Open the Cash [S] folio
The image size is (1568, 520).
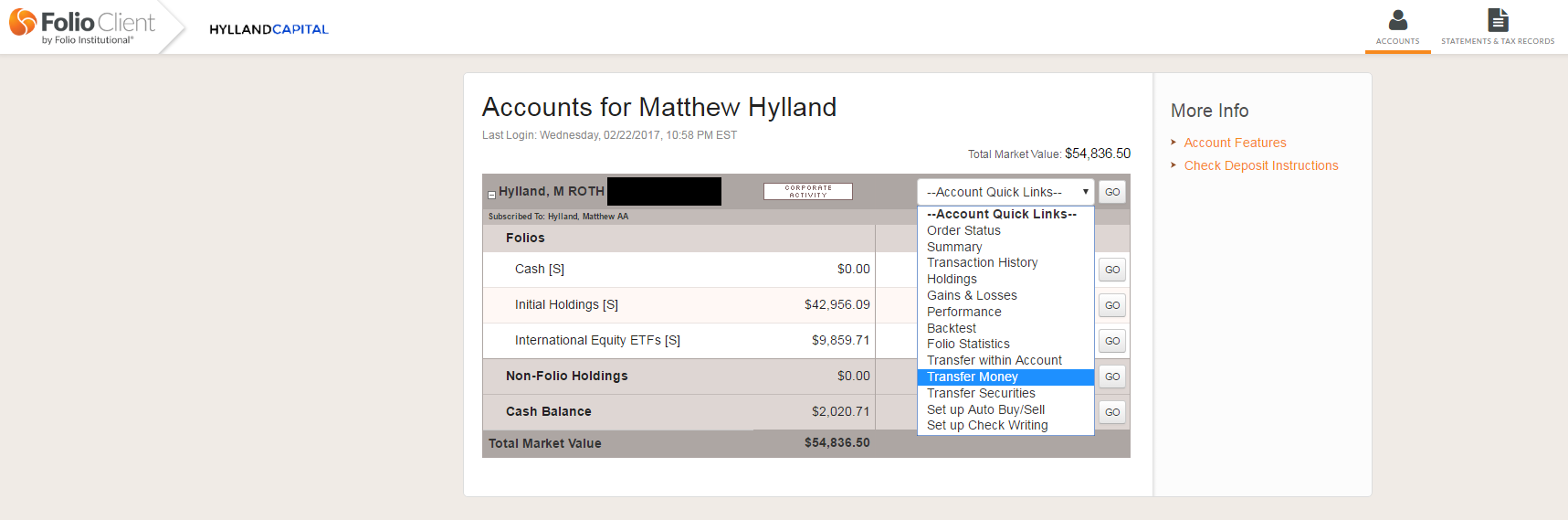coord(540,269)
